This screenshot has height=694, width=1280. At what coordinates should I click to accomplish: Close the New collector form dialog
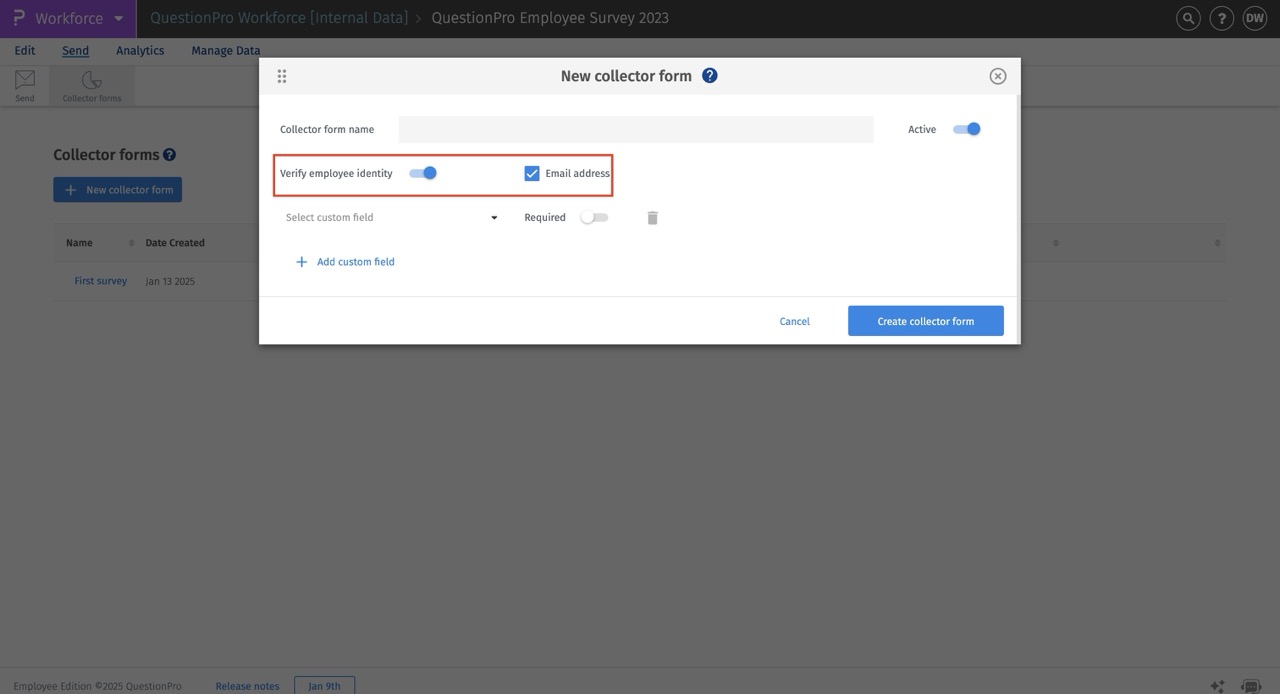(x=998, y=76)
